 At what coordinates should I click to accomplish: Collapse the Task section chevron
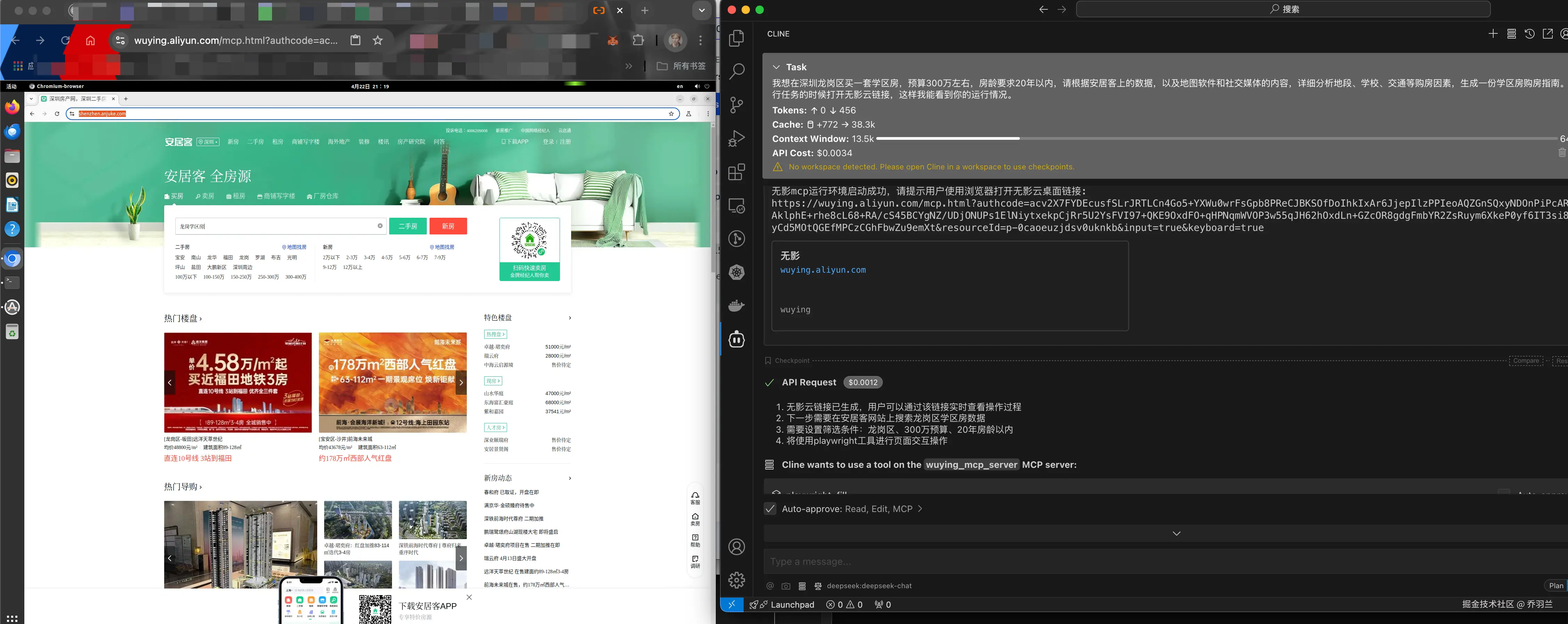(776, 67)
